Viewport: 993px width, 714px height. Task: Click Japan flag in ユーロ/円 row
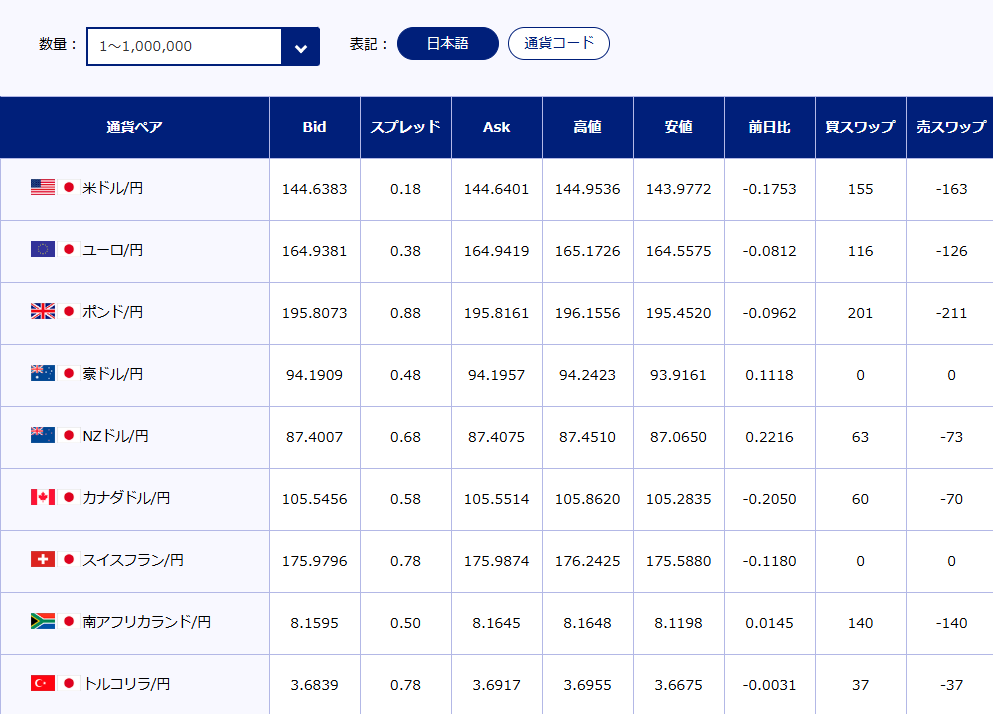coord(69,249)
